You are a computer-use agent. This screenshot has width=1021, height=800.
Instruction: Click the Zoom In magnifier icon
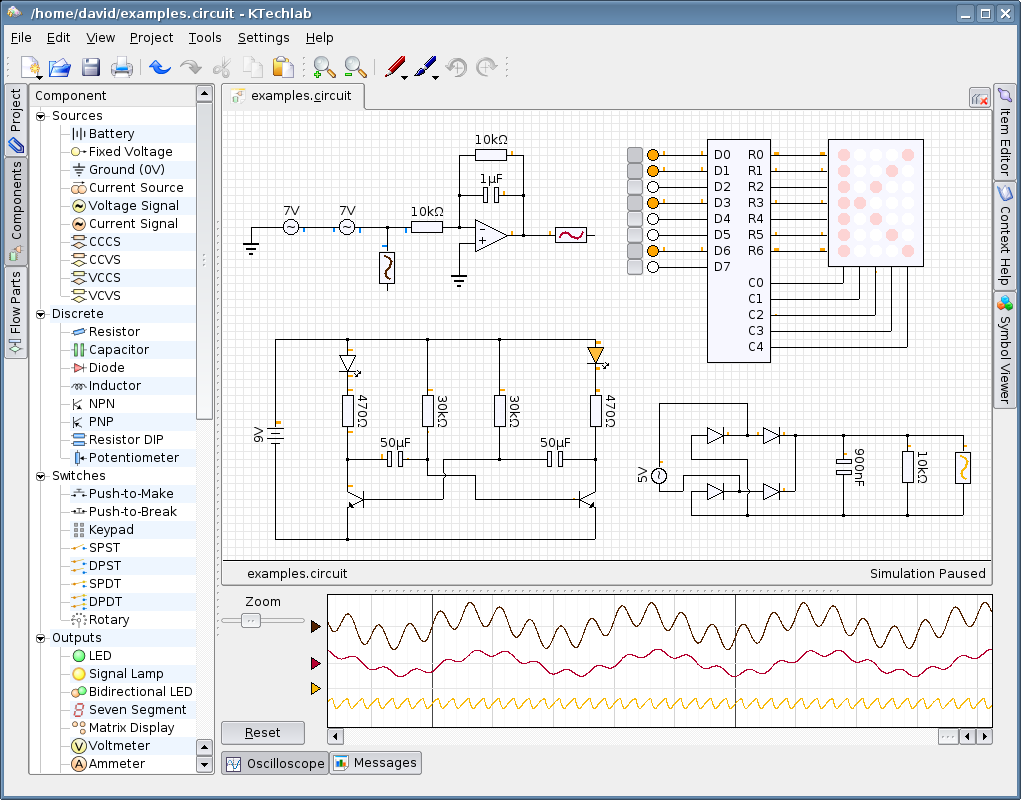324,68
